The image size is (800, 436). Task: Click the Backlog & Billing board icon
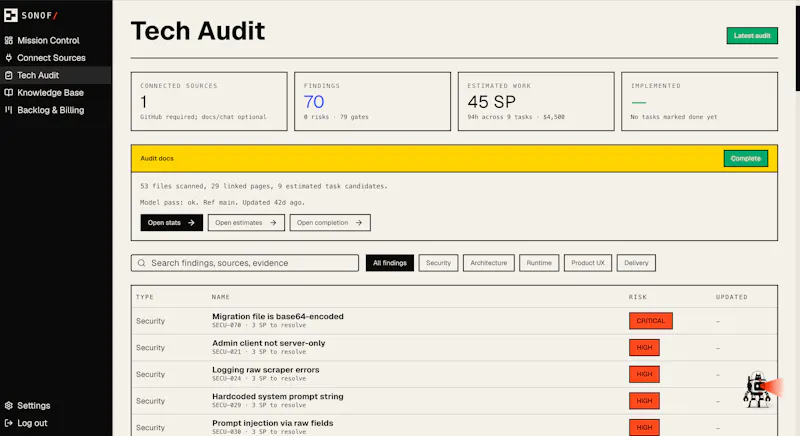tap(9, 110)
